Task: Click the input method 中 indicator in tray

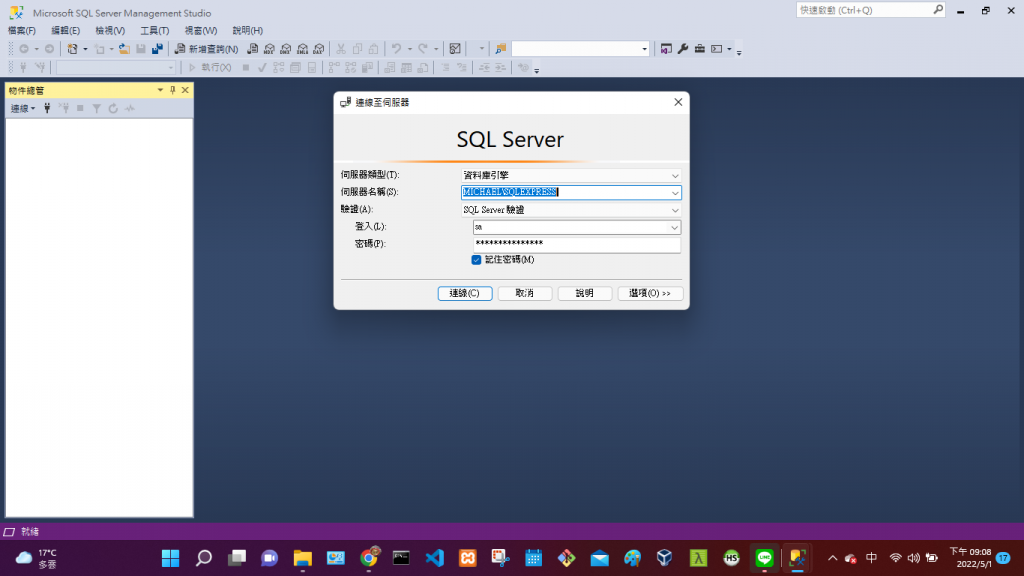Action: (871, 558)
